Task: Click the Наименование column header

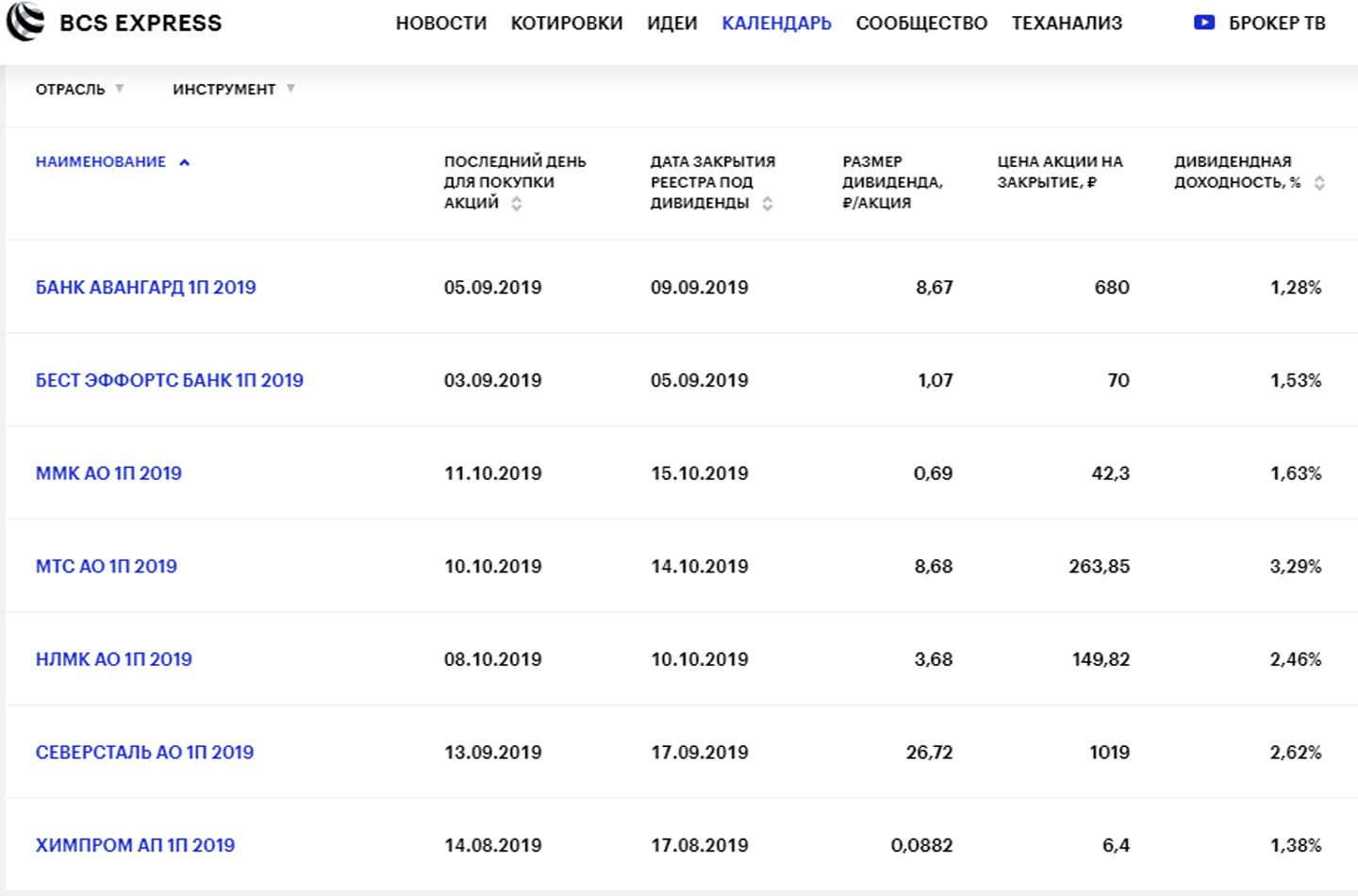Action: tap(101, 162)
